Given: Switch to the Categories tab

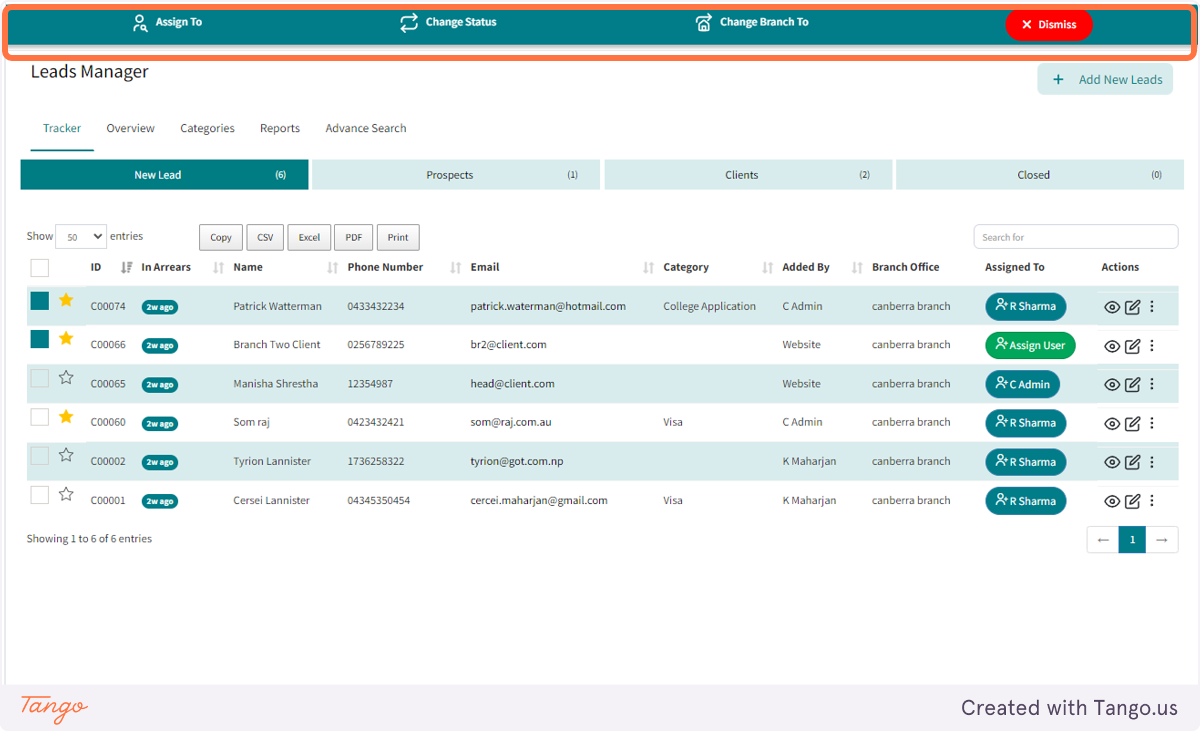Looking at the screenshot, I should pos(208,128).
